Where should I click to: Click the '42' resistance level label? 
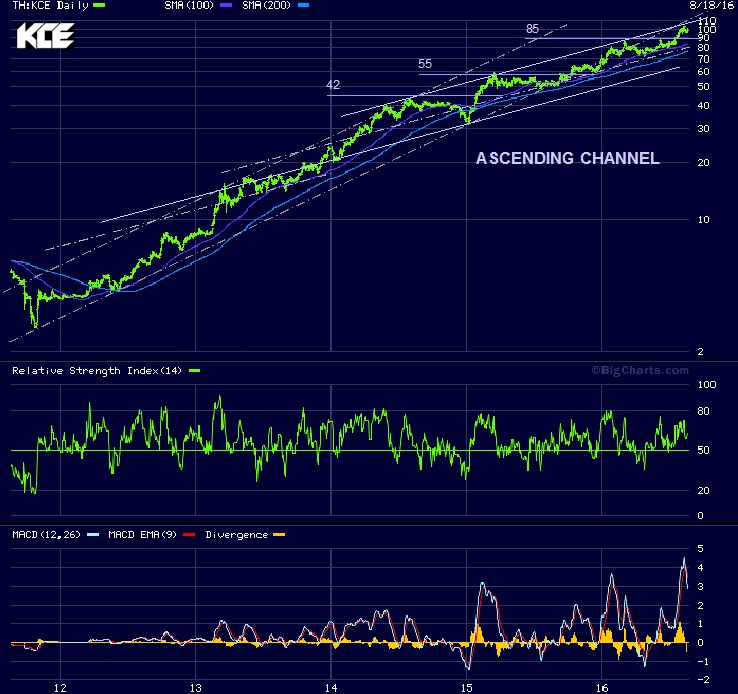click(x=333, y=85)
